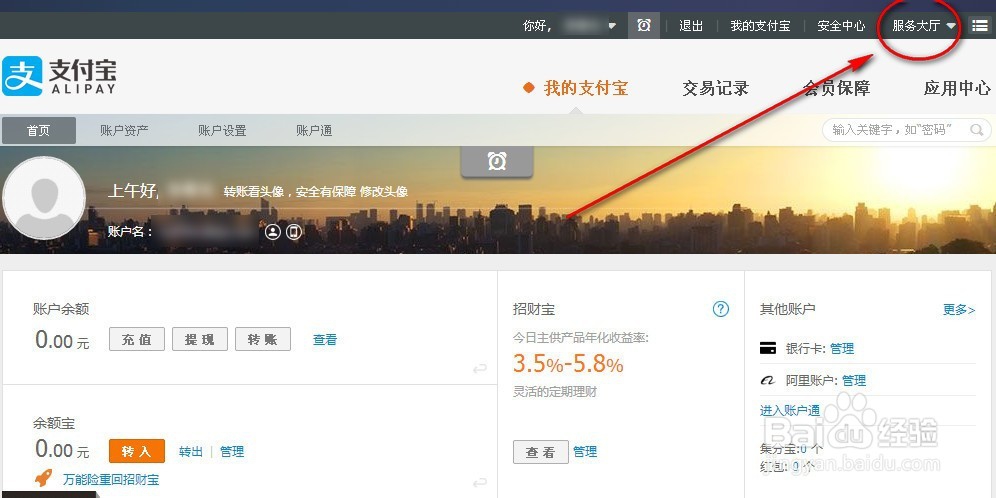Click 管理 link under 余额宝
The image size is (996, 498).
(x=232, y=452)
